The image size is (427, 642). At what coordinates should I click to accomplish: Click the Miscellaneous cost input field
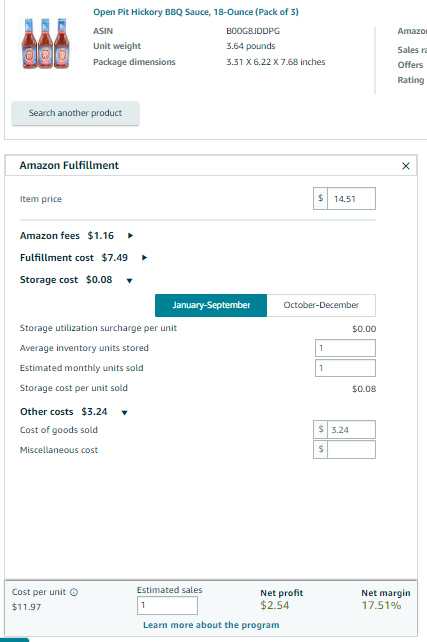click(x=351, y=449)
